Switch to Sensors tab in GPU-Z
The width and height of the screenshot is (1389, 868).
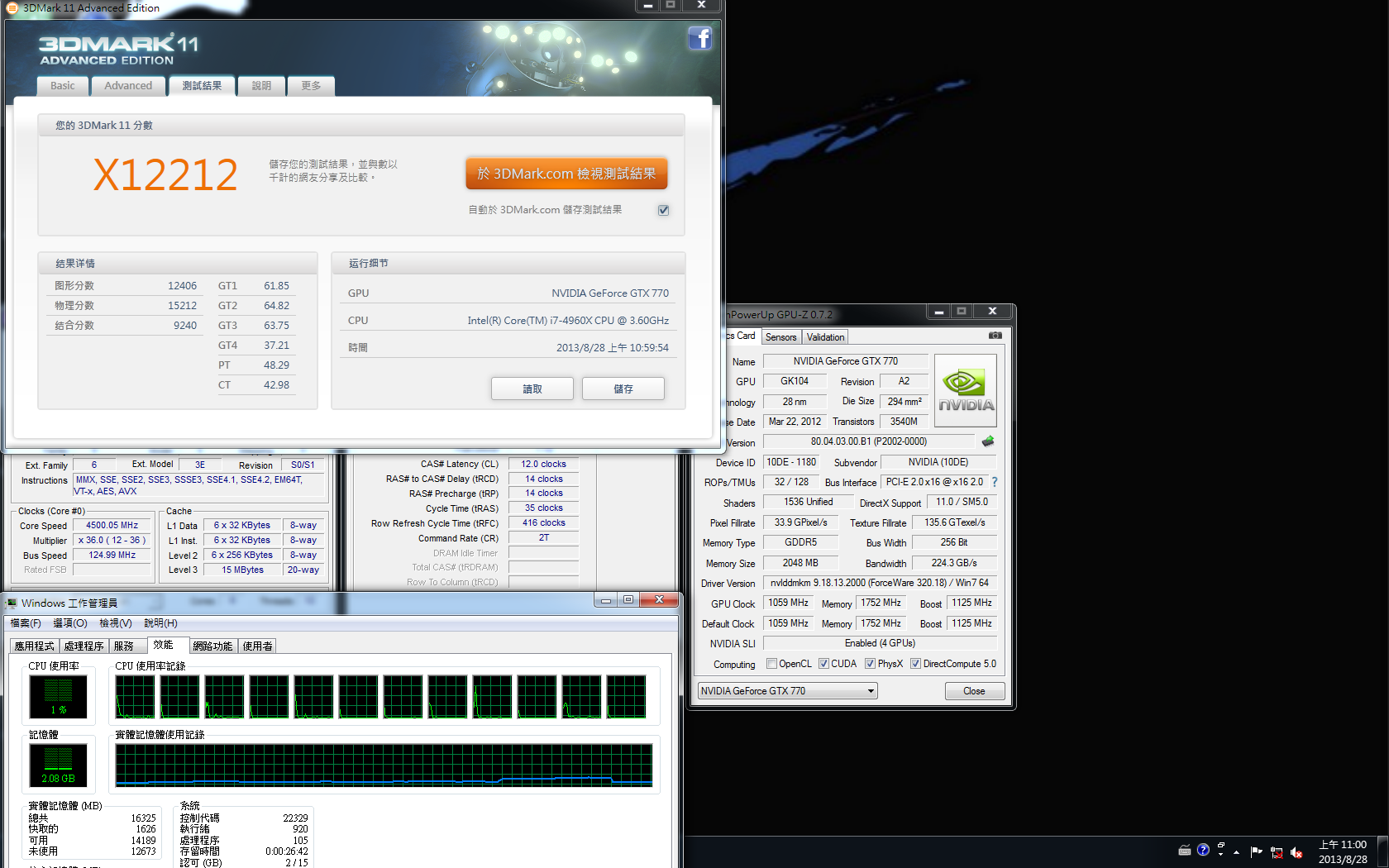click(780, 337)
